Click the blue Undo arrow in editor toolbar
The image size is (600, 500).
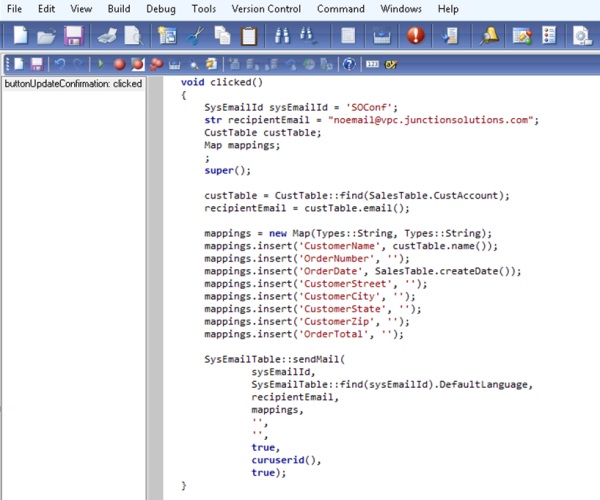(61, 64)
